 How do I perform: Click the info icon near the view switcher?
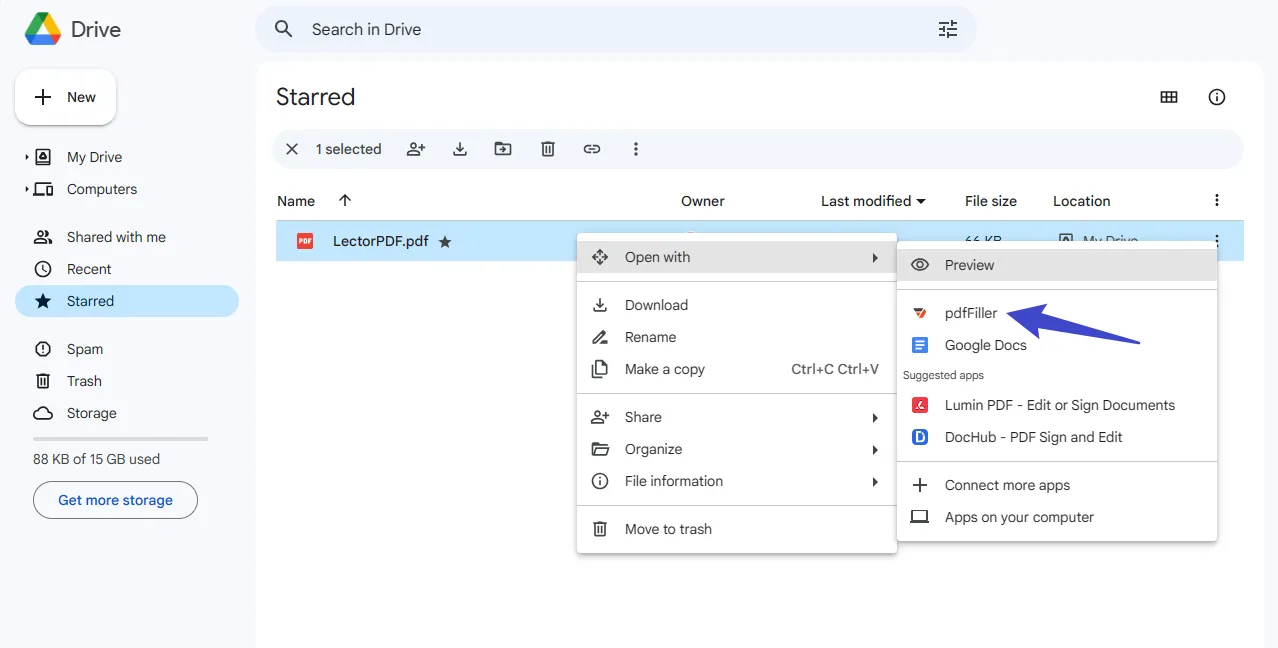pyautogui.click(x=1216, y=97)
